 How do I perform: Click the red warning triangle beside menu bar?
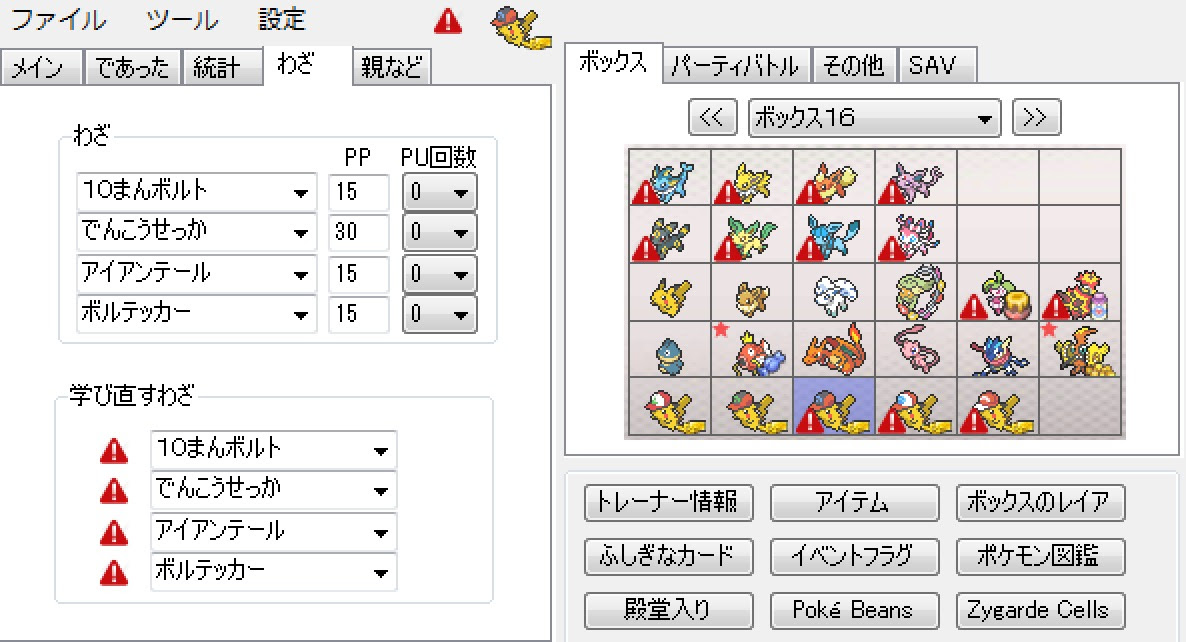pos(448,21)
